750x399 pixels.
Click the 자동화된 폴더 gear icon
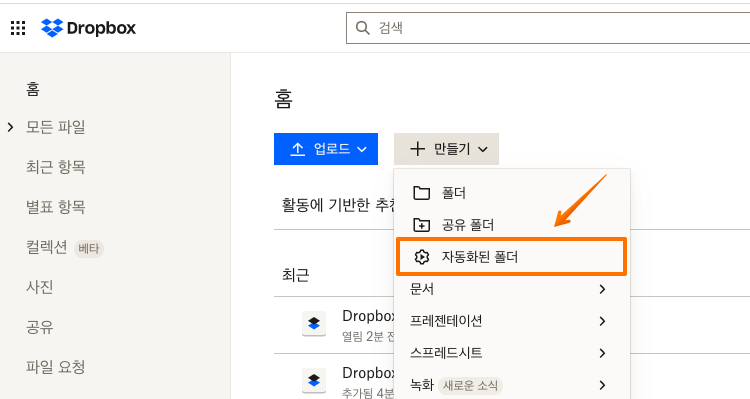[421, 257]
